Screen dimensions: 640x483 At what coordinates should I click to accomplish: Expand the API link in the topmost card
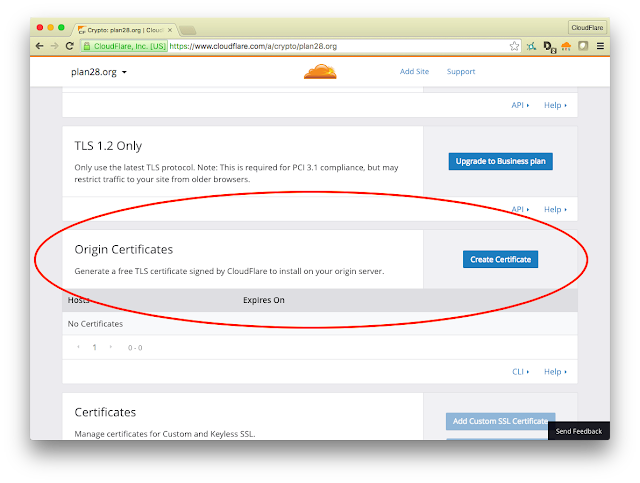tap(520, 105)
